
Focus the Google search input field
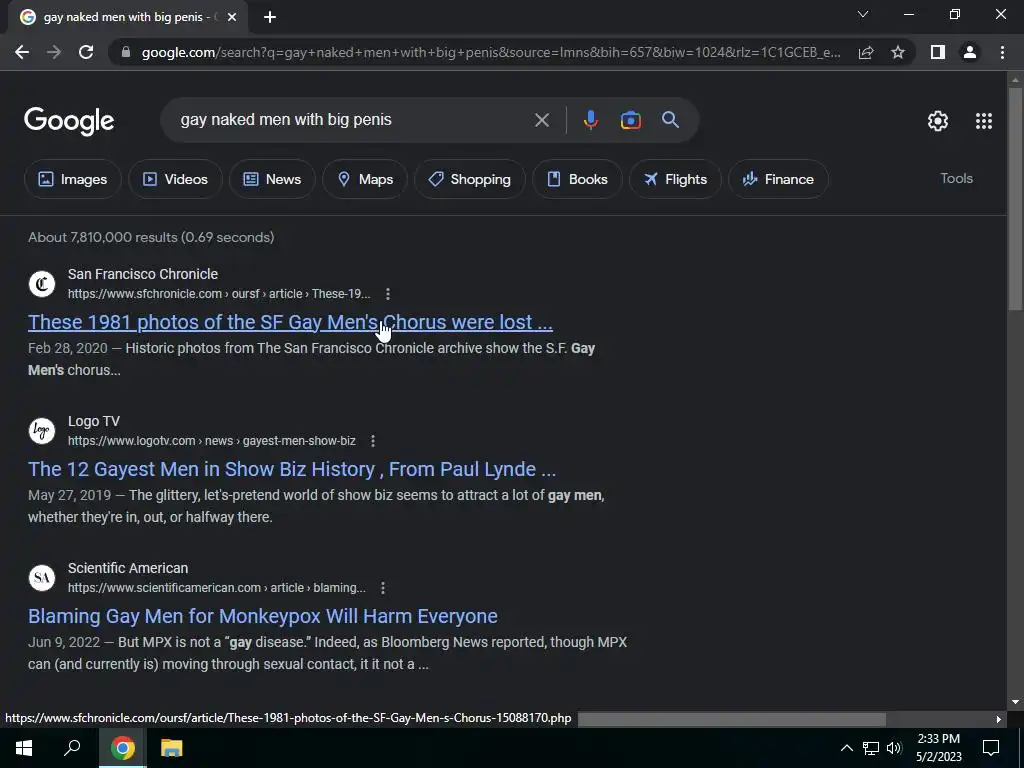(x=353, y=120)
